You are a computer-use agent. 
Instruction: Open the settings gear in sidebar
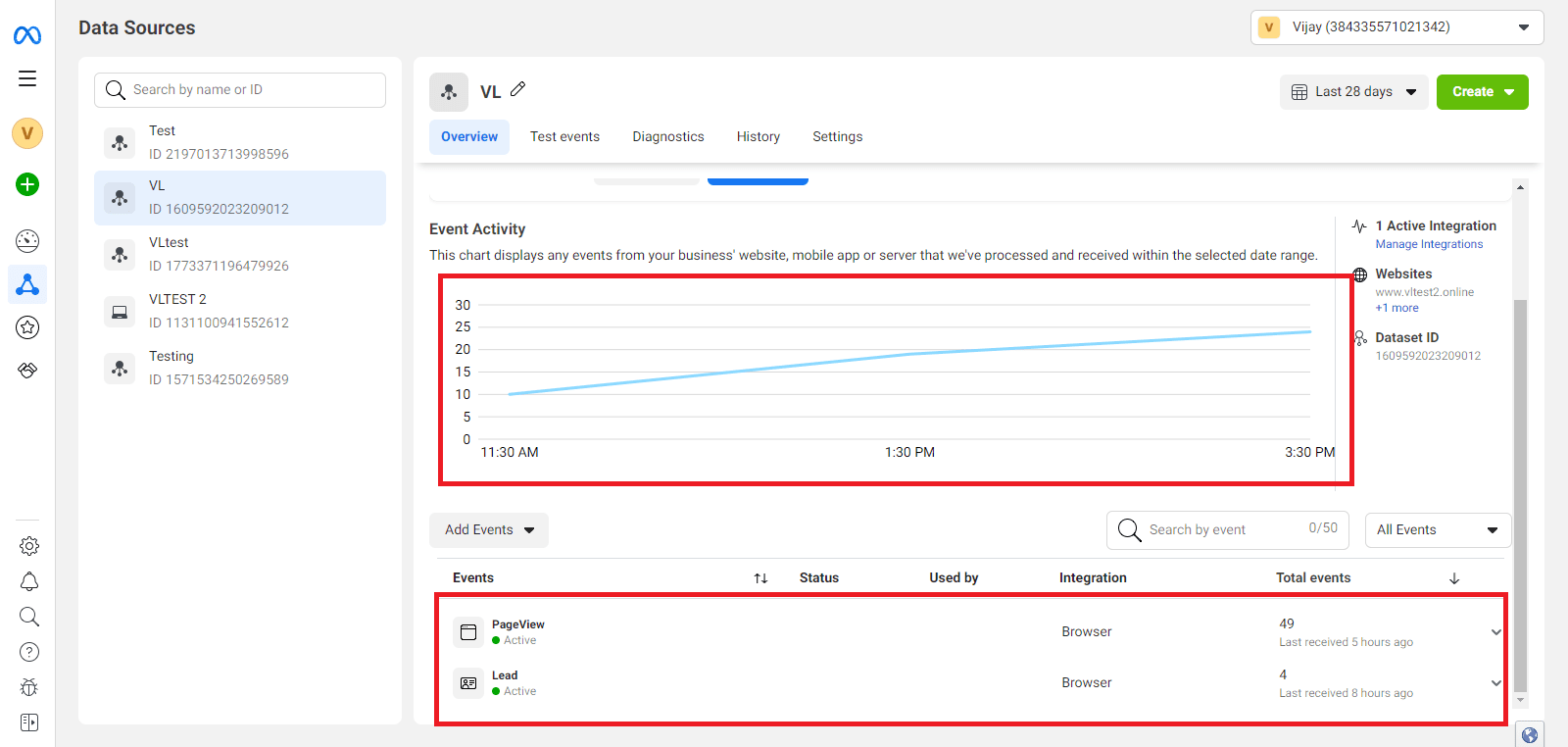[x=29, y=546]
